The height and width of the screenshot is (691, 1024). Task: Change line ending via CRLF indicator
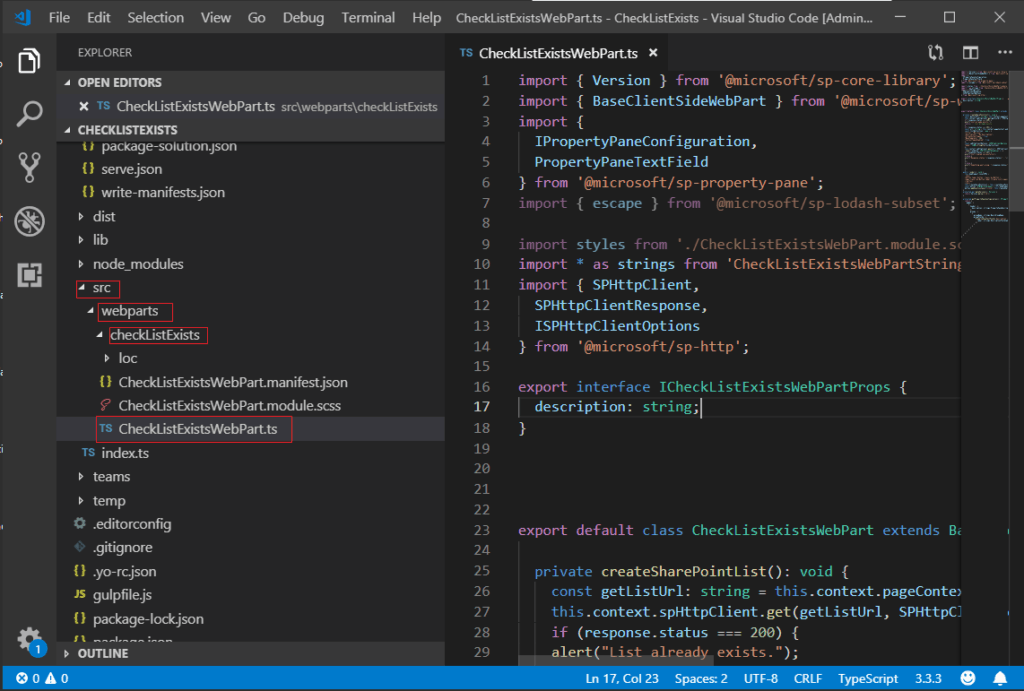pyautogui.click(x=808, y=679)
